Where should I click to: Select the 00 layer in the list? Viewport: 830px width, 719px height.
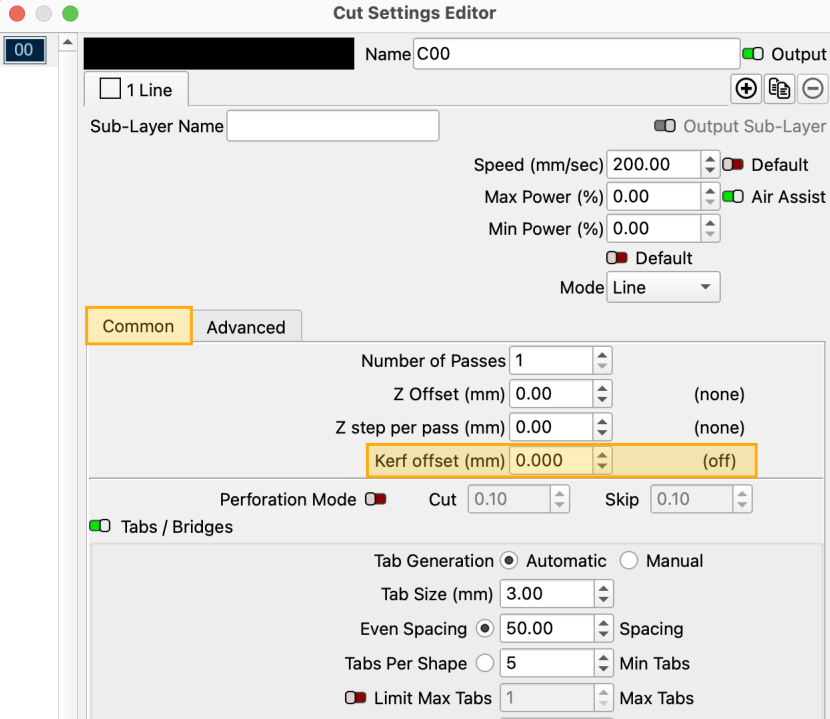click(x=24, y=50)
